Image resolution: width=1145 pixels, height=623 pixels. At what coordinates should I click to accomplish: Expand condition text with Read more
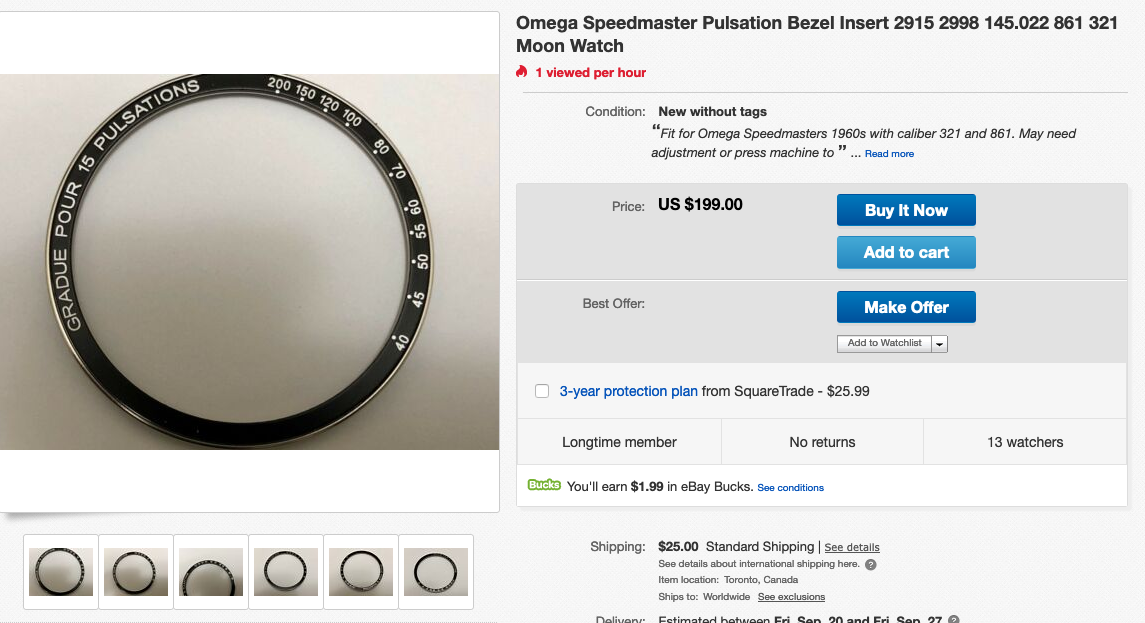point(889,153)
